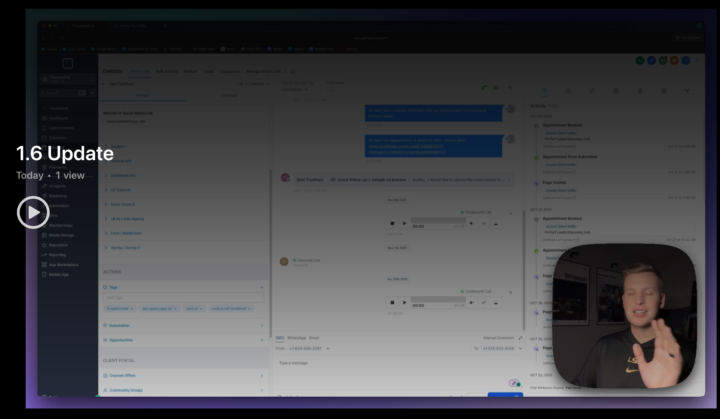Screen dimensions: 720x419
Task: Switch to the Bulk Actions tab
Action: (x=167, y=71)
